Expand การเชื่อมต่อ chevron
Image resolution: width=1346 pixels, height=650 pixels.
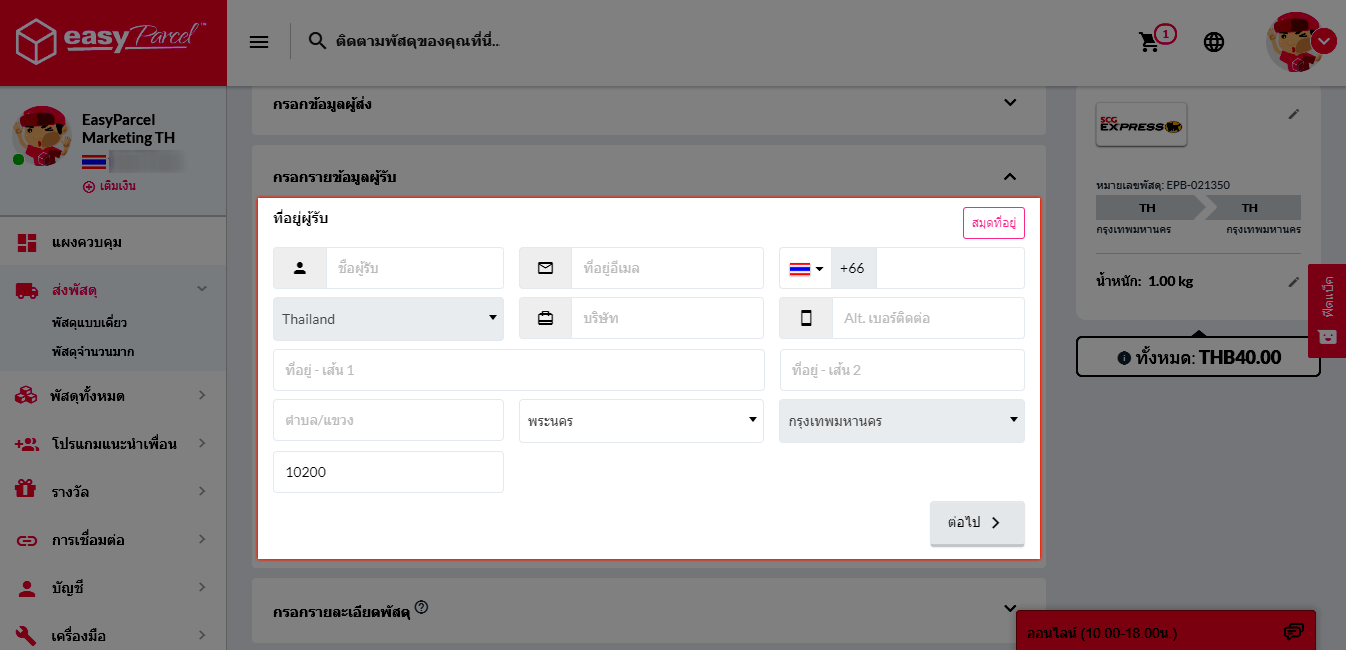click(x=202, y=539)
